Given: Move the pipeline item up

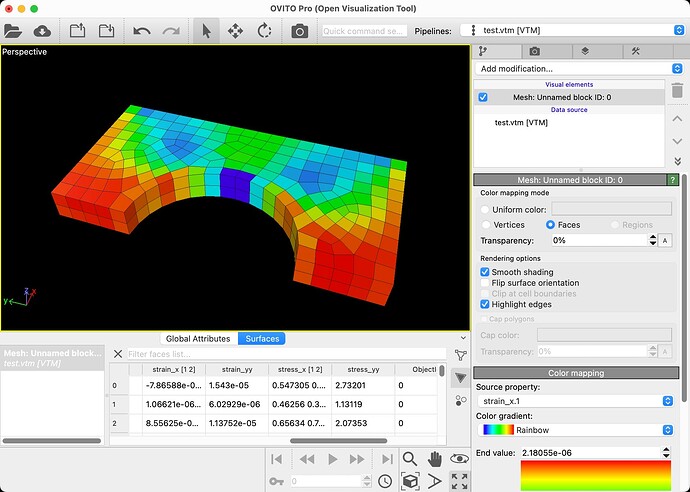Looking at the screenshot, I should pos(678,119).
